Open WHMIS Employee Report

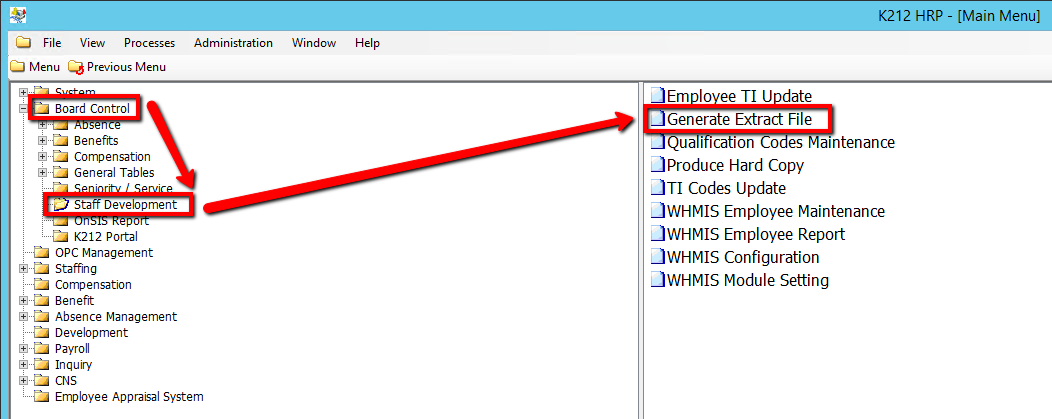(755, 234)
